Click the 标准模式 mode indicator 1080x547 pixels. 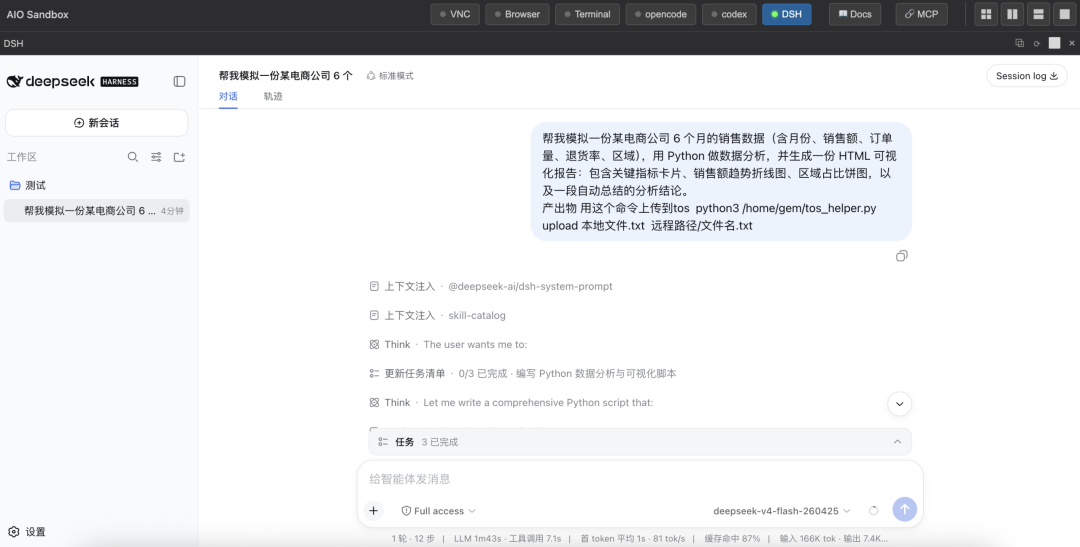[x=390, y=76]
